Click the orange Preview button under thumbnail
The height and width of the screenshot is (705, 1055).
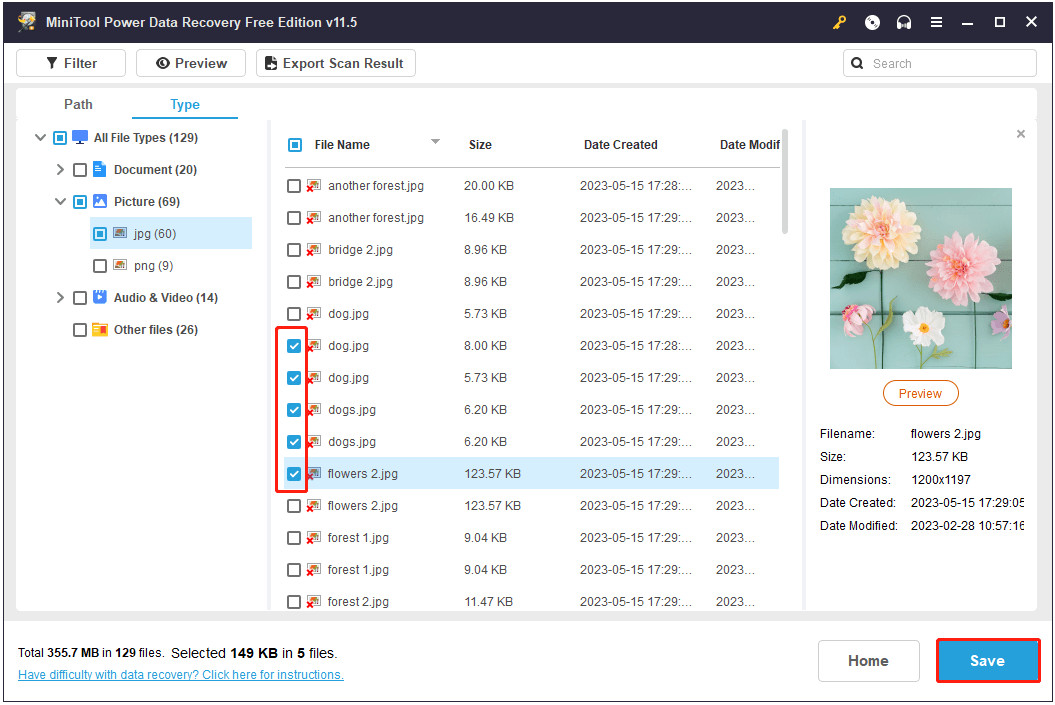920,394
